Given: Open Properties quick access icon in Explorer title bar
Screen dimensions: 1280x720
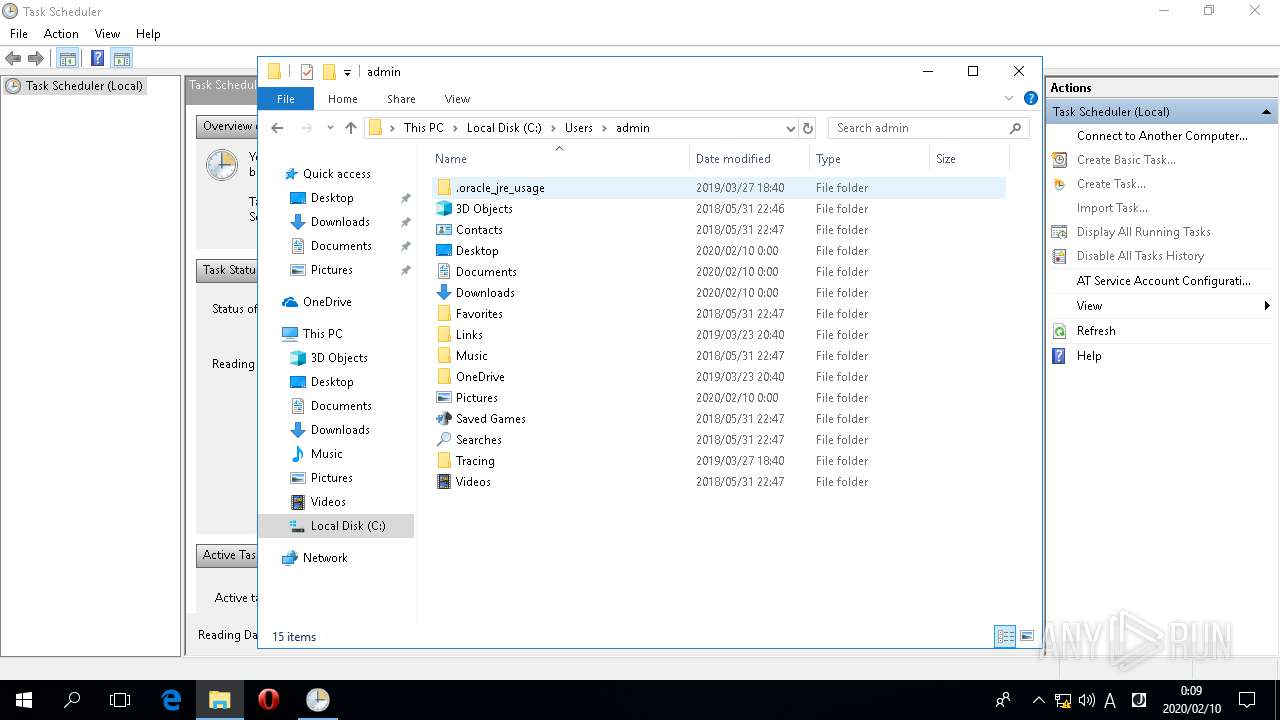Looking at the screenshot, I should pyautogui.click(x=307, y=72).
